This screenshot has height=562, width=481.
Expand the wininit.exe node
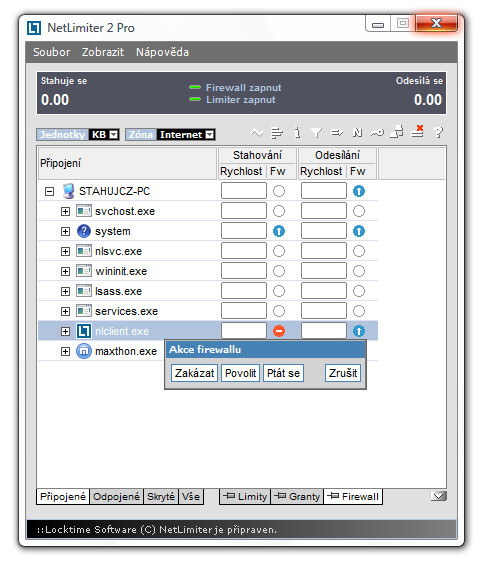(x=65, y=271)
